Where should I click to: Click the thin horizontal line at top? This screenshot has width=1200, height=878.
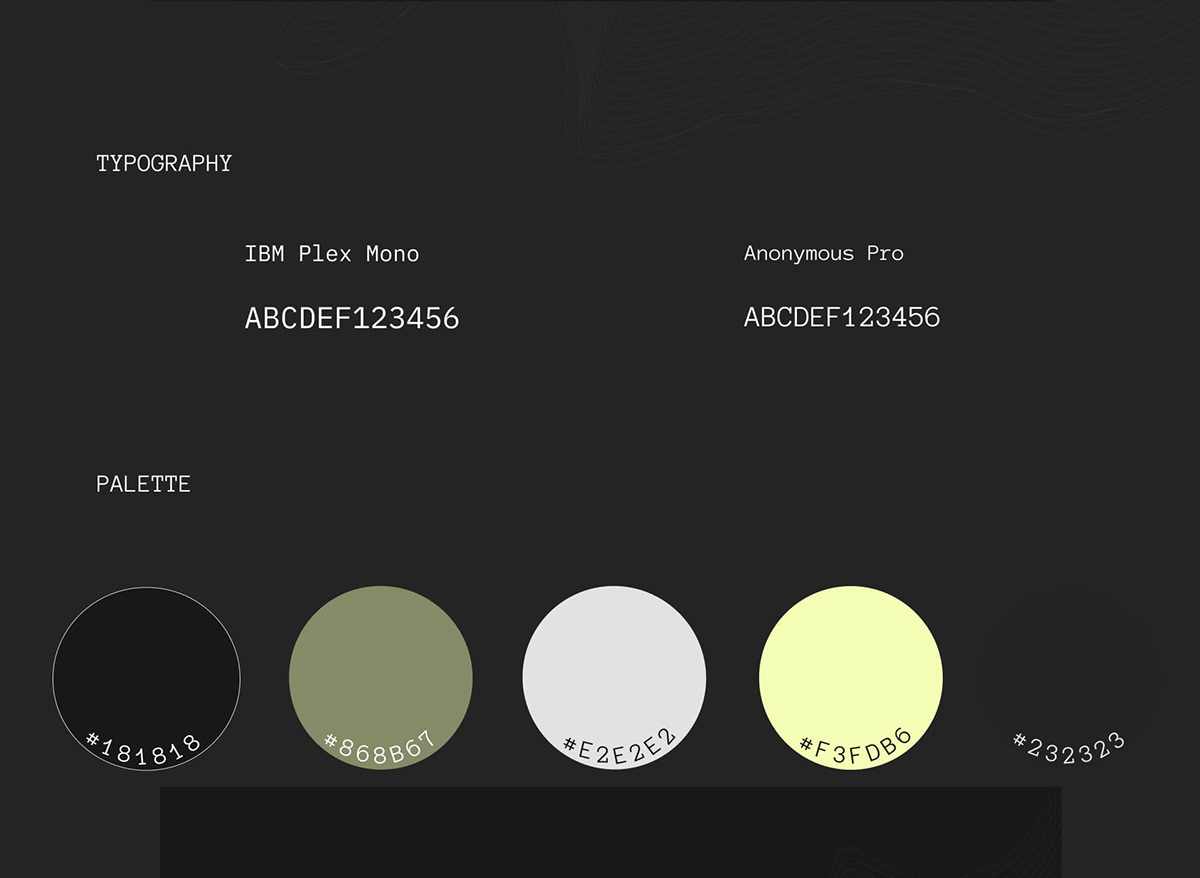click(600, 1)
